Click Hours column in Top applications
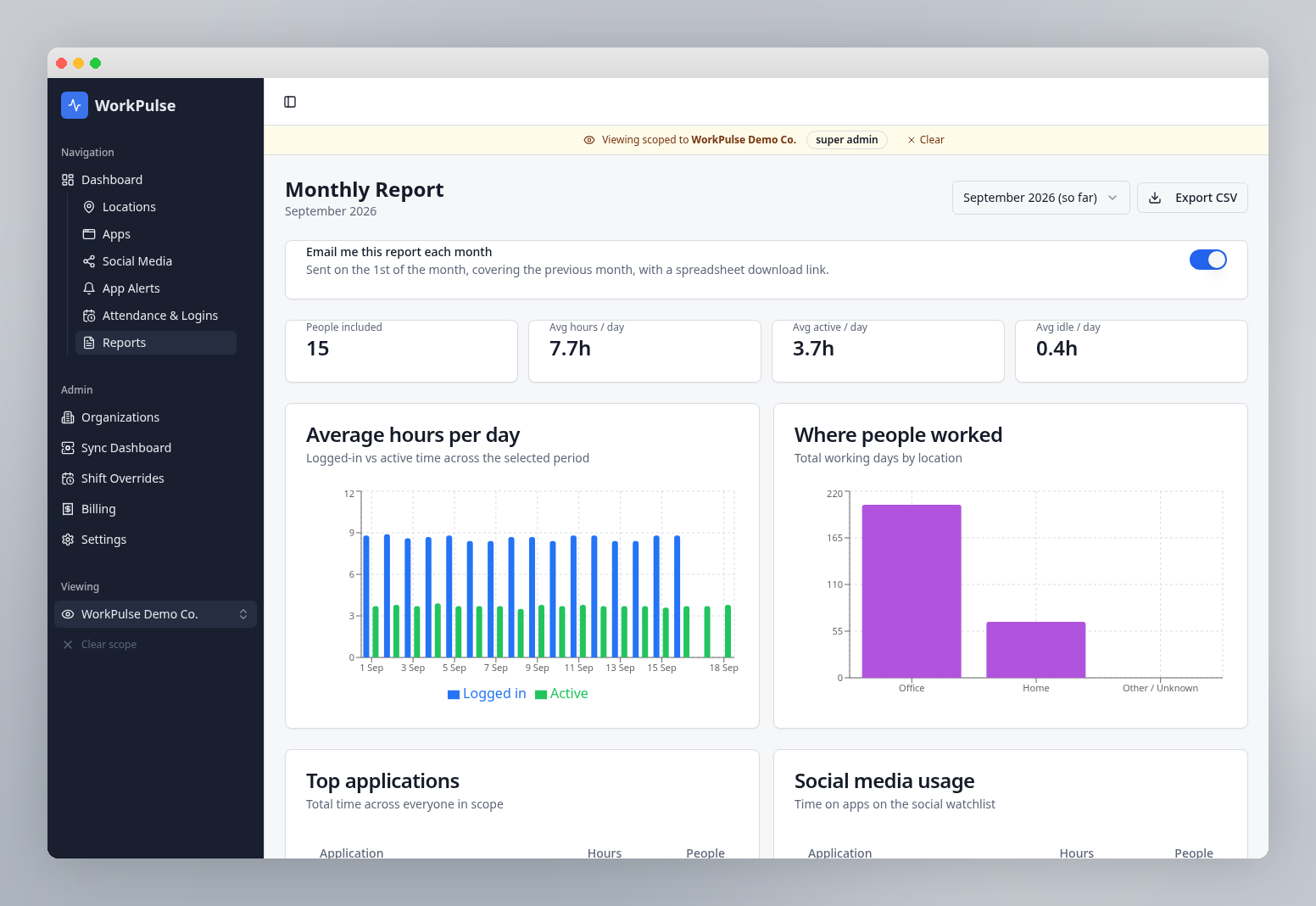The image size is (1316, 906). (x=605, y=853)
